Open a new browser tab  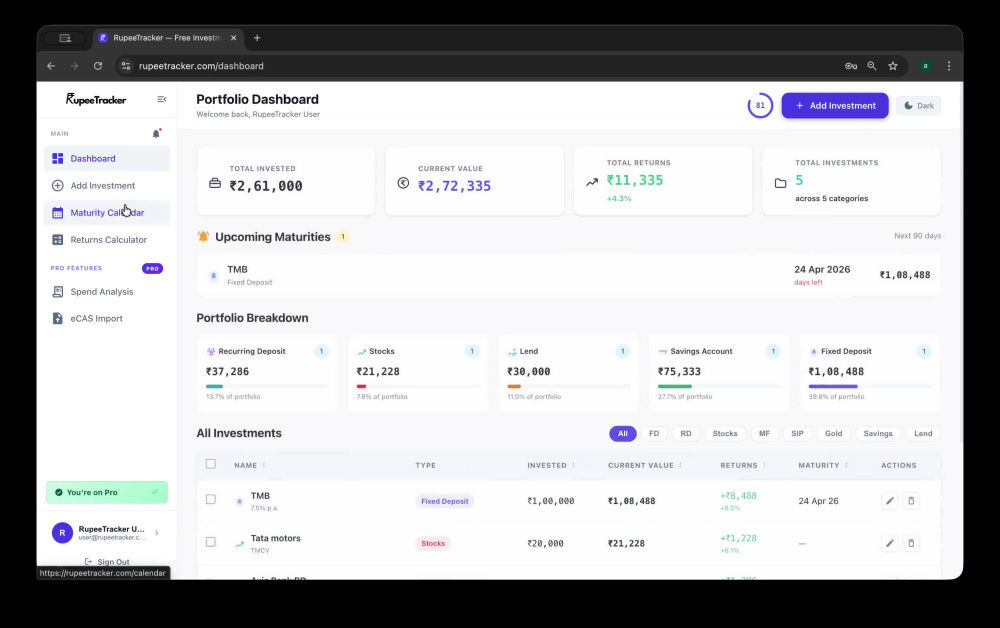pos(257,38)
